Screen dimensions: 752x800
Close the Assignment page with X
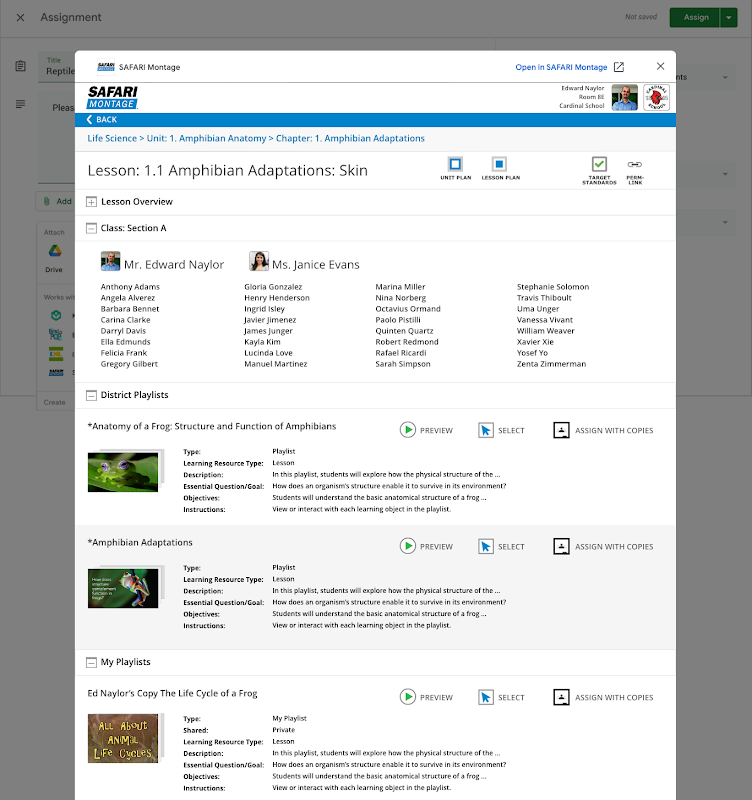coord(20,17)
